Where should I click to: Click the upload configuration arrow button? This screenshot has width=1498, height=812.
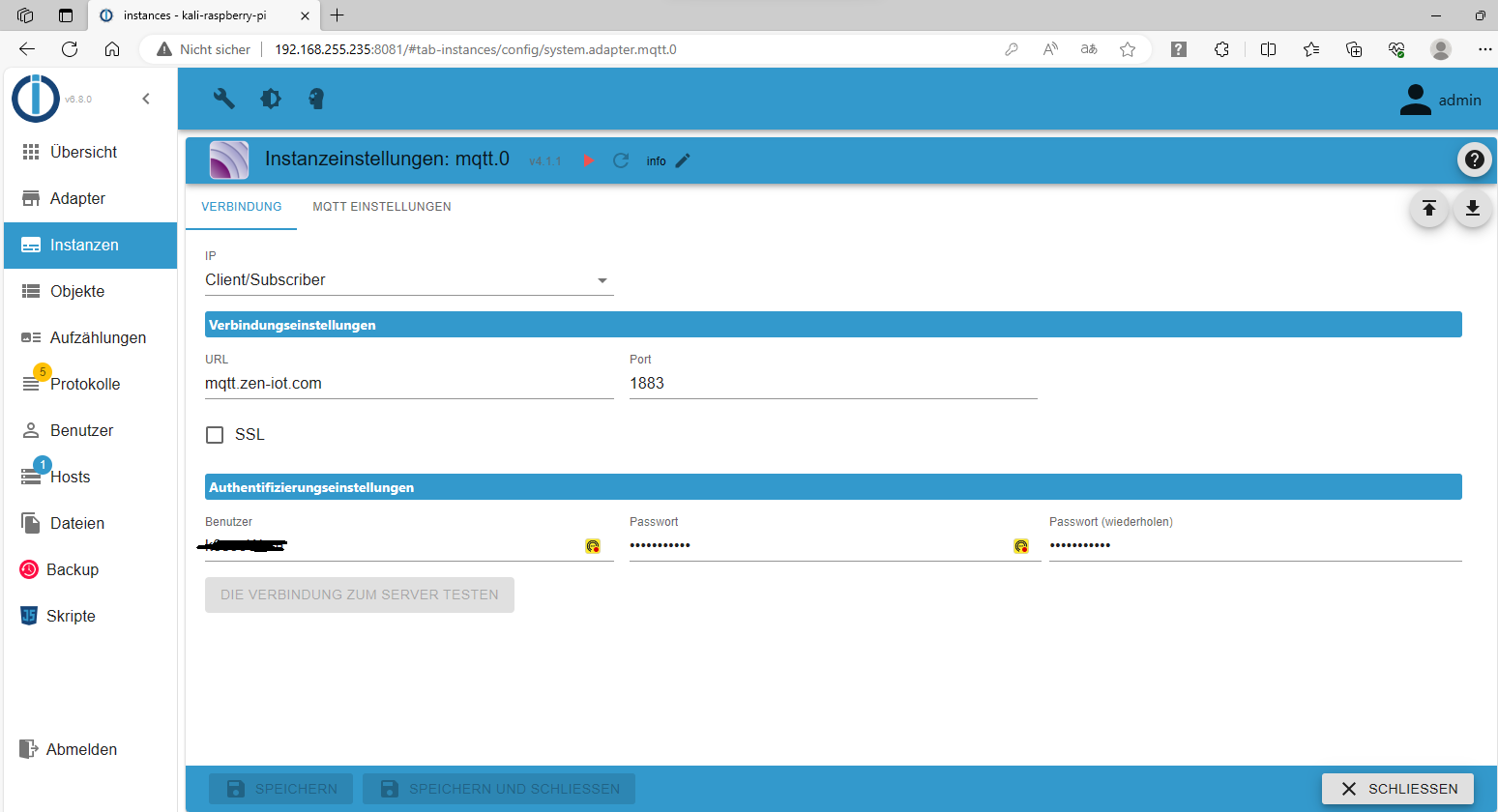click(x=1428, y=209)
